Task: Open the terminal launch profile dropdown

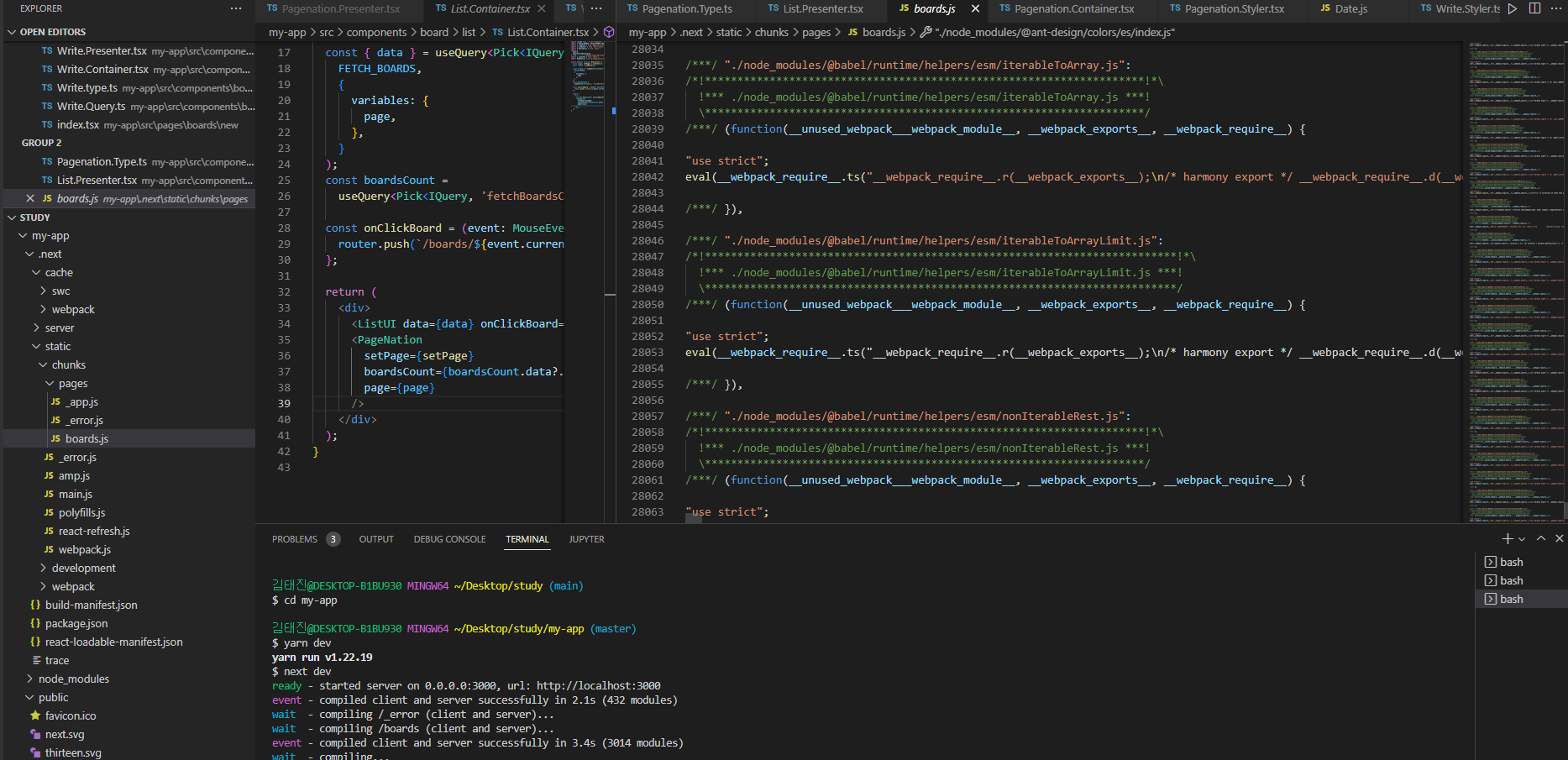Action: point(1522,539)
